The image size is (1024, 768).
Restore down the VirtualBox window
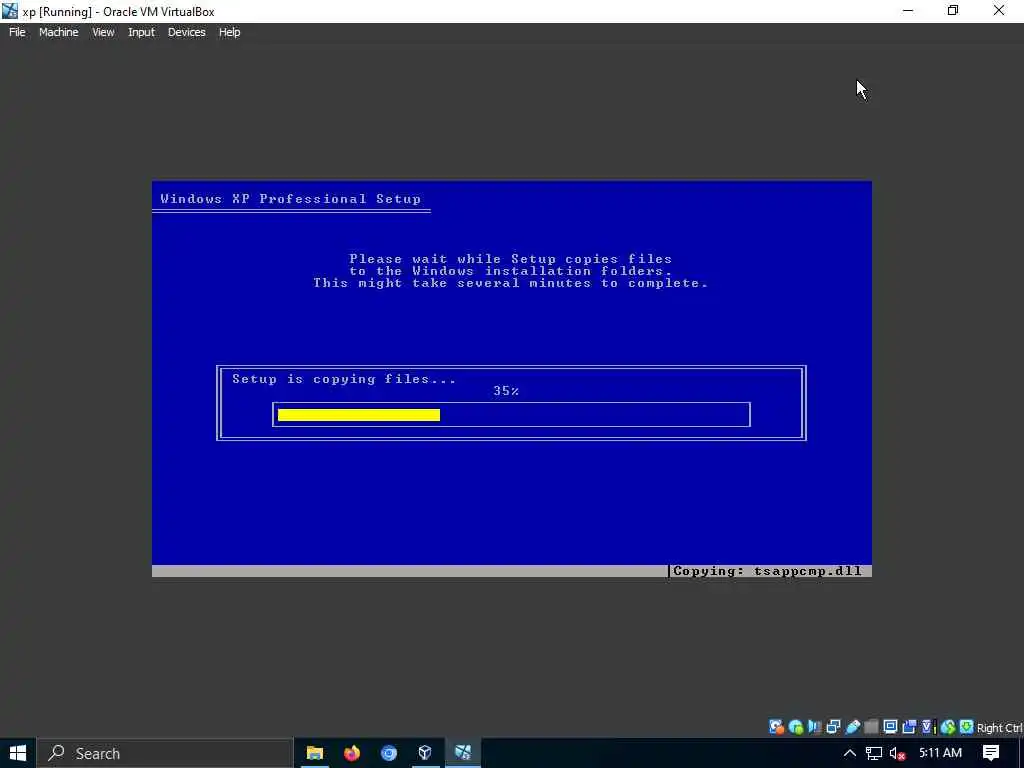[x=953, y=10]
